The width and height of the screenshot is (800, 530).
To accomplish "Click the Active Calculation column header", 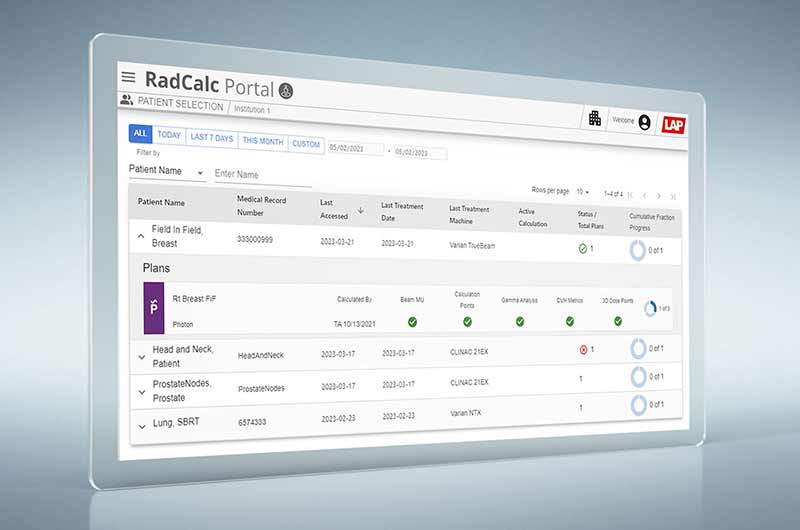I will click(533, 217).
